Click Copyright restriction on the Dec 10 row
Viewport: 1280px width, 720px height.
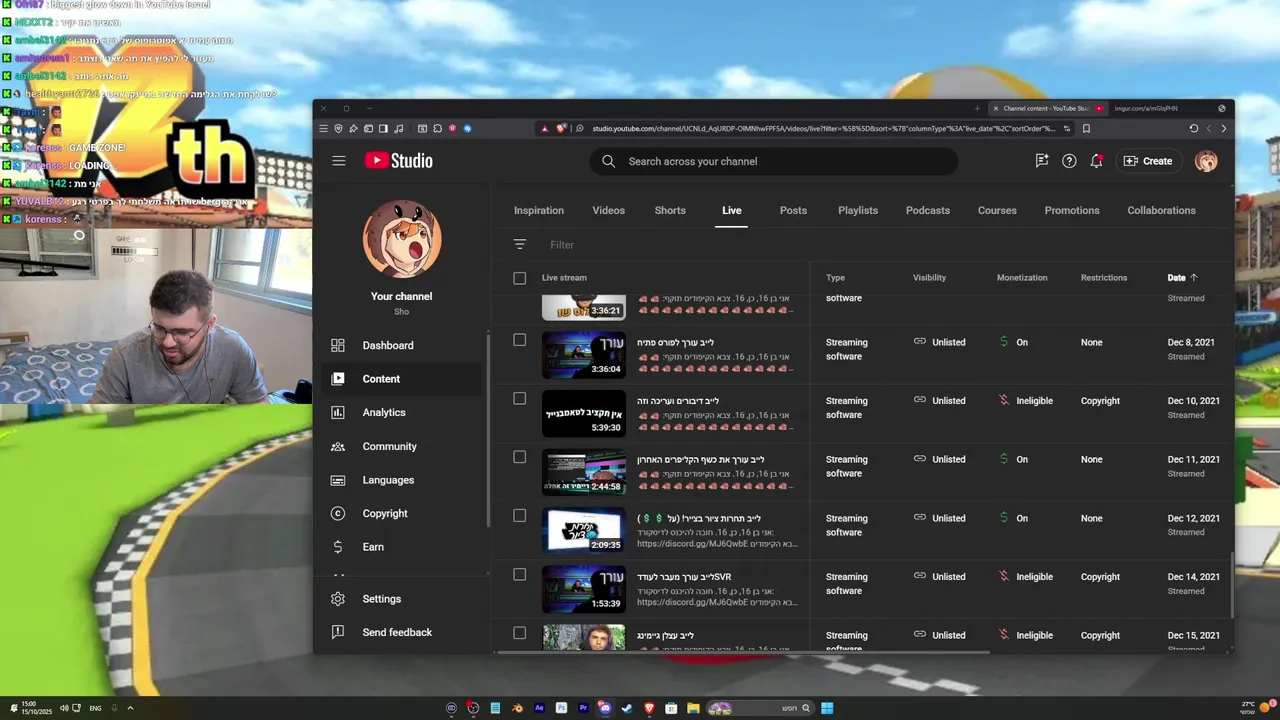click(x=1100, y=401)
